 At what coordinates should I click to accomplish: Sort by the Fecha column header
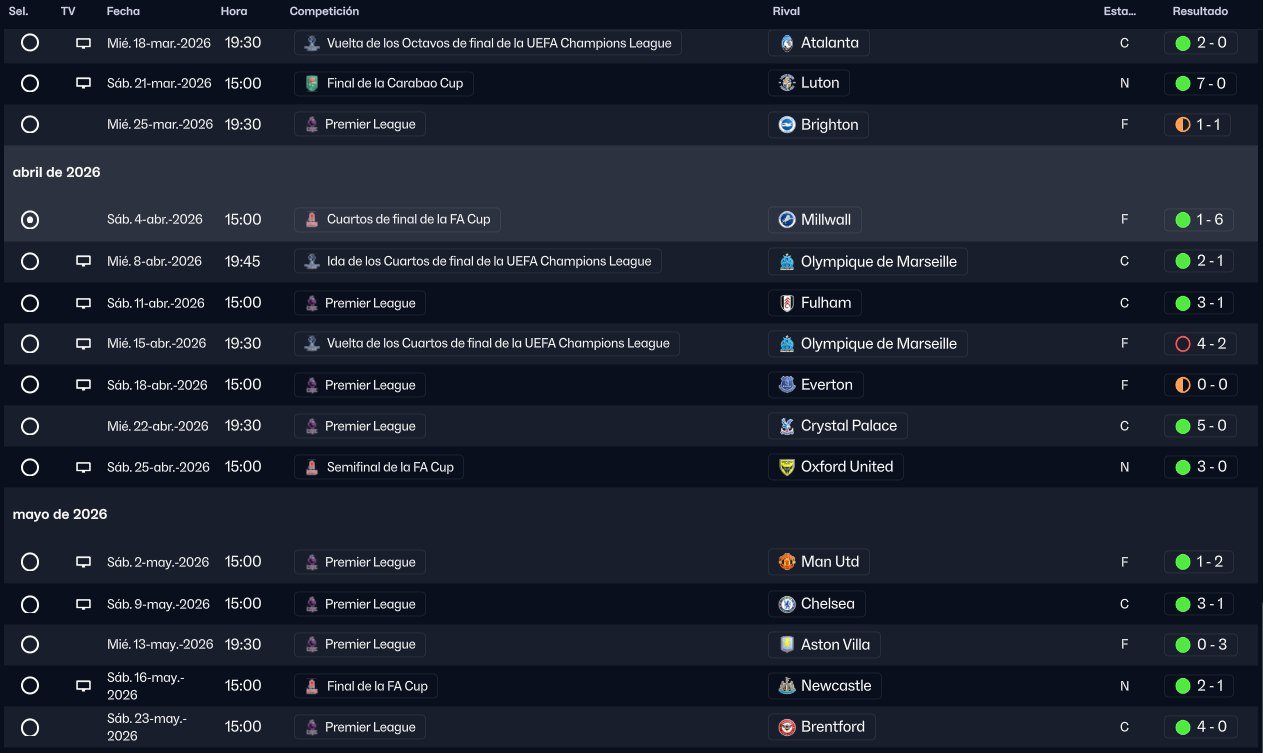tap(123, 11)
